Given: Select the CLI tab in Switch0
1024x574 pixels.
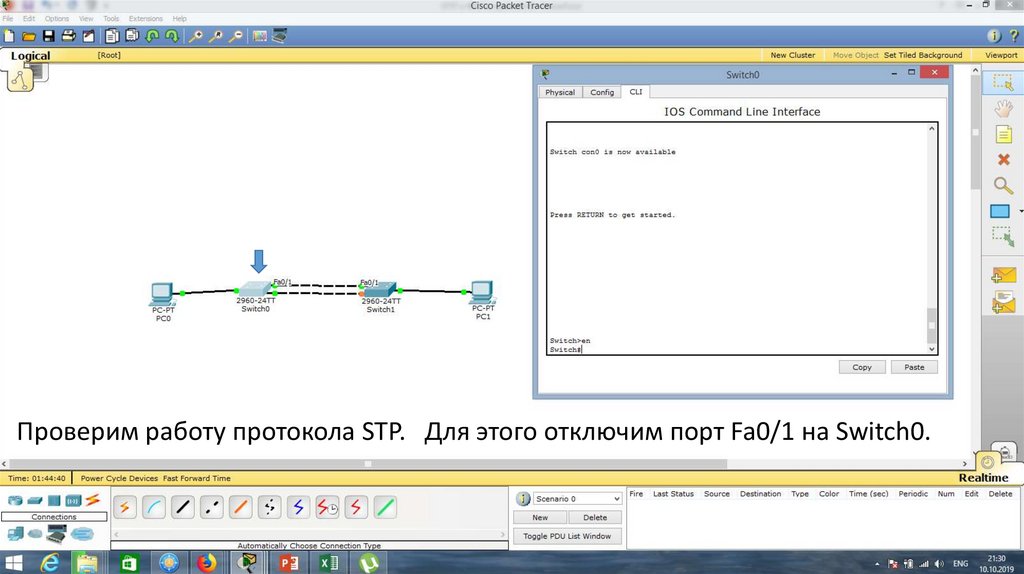Looking at the screenshot, I should pos(635,91).
